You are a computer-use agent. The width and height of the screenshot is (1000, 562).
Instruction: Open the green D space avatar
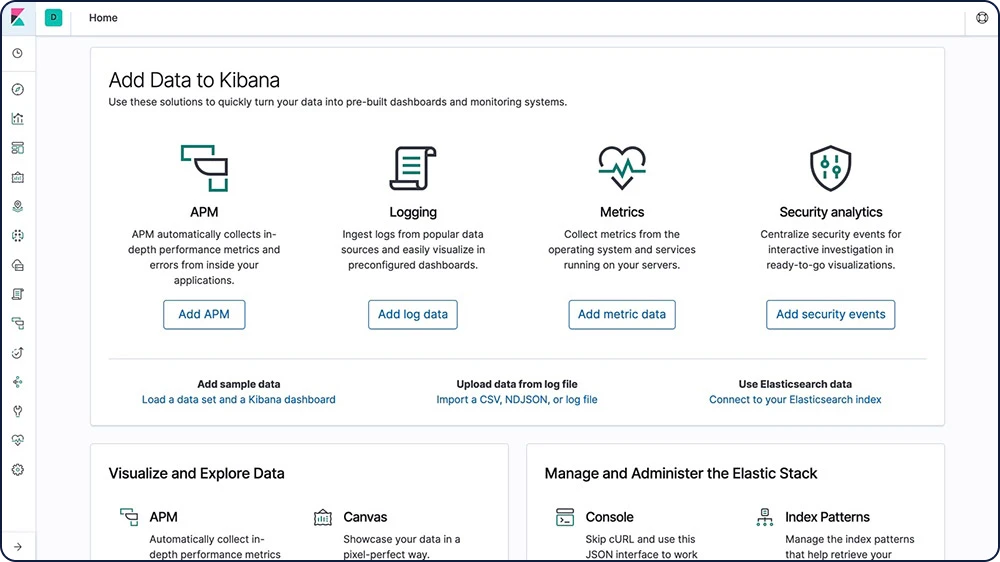pos(54,18)
